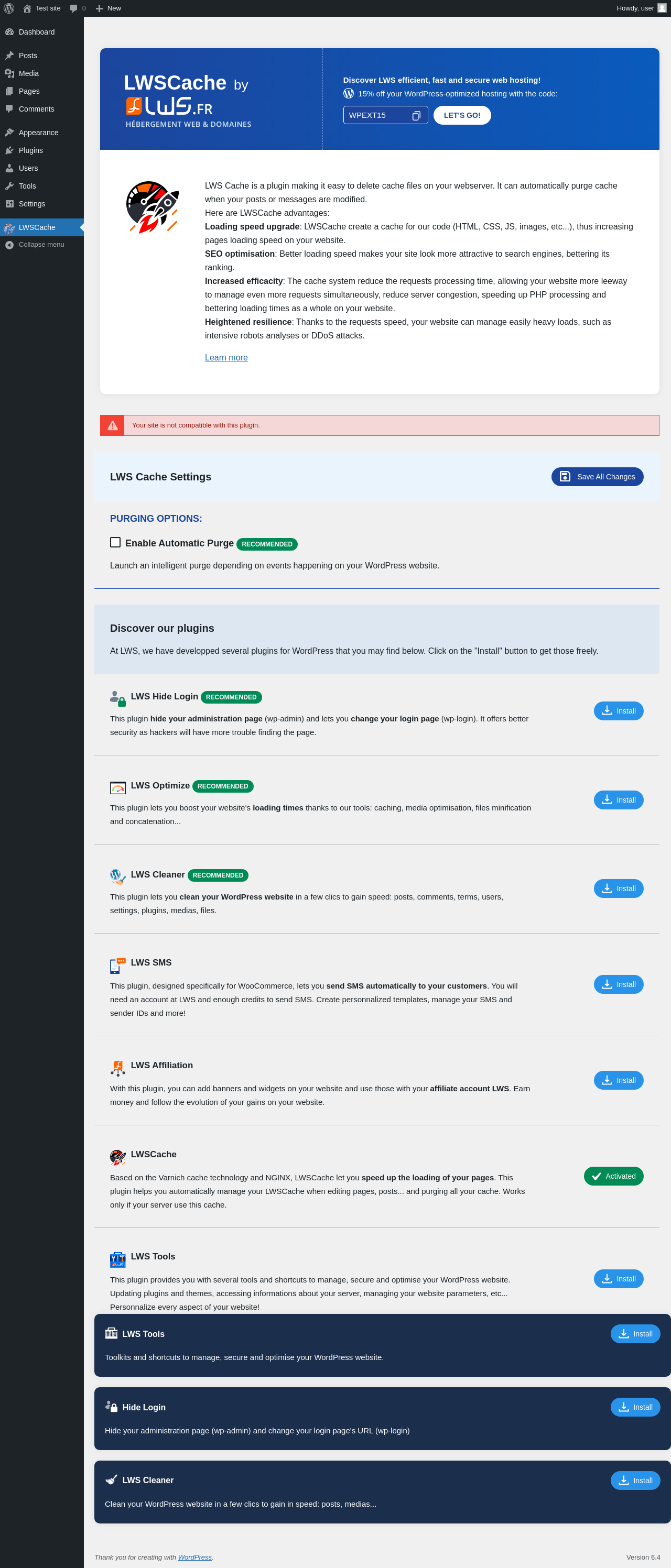
Task: Collapse the admin sidebar menu
Action: click(x=41, y=245)
